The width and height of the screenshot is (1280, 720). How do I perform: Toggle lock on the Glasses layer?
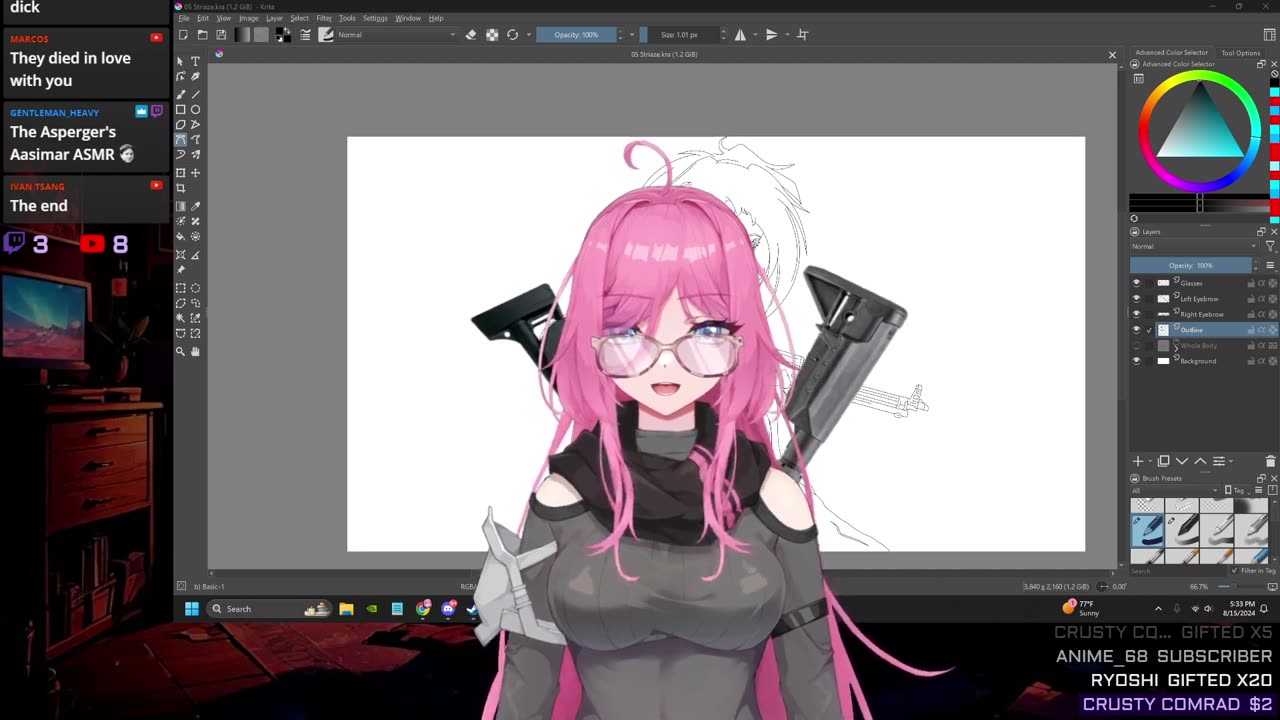[x=1251, y=283]
